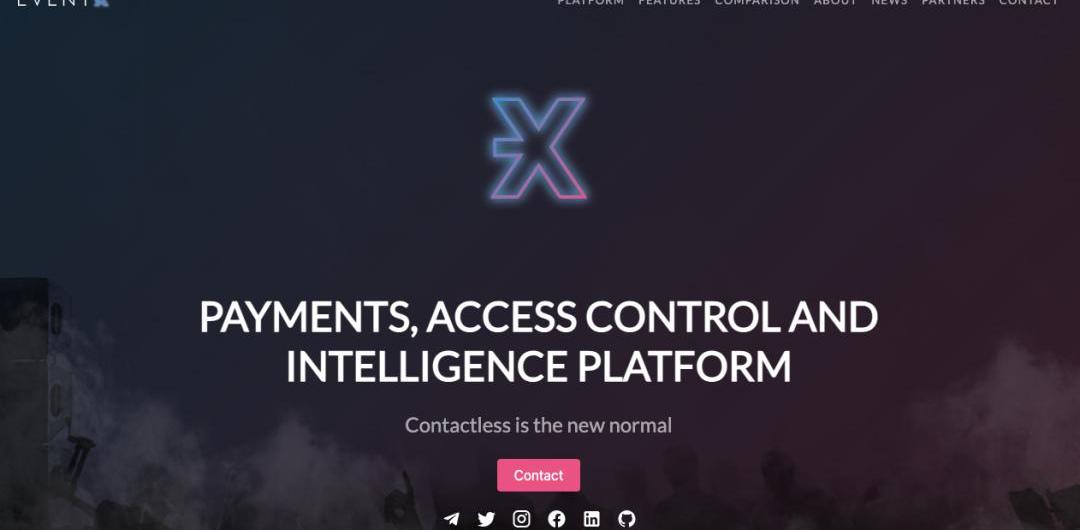Open Partners from the navigation bar

pos(953,2)
